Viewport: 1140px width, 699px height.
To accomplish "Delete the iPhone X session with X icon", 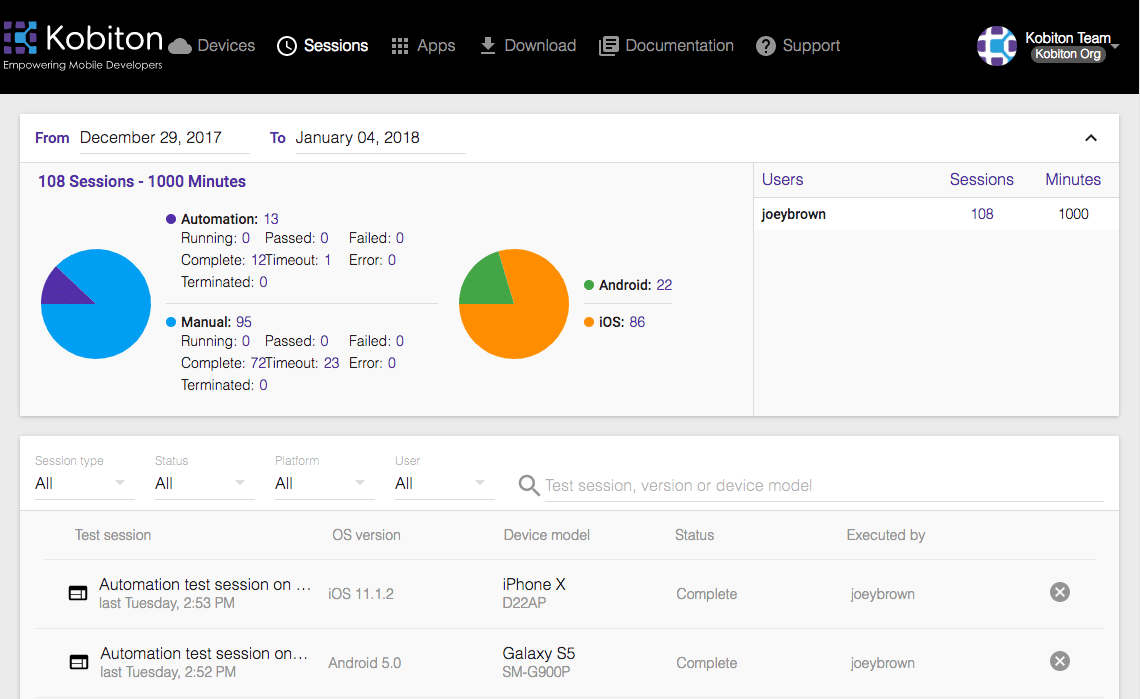I will tap(1060, 592).
